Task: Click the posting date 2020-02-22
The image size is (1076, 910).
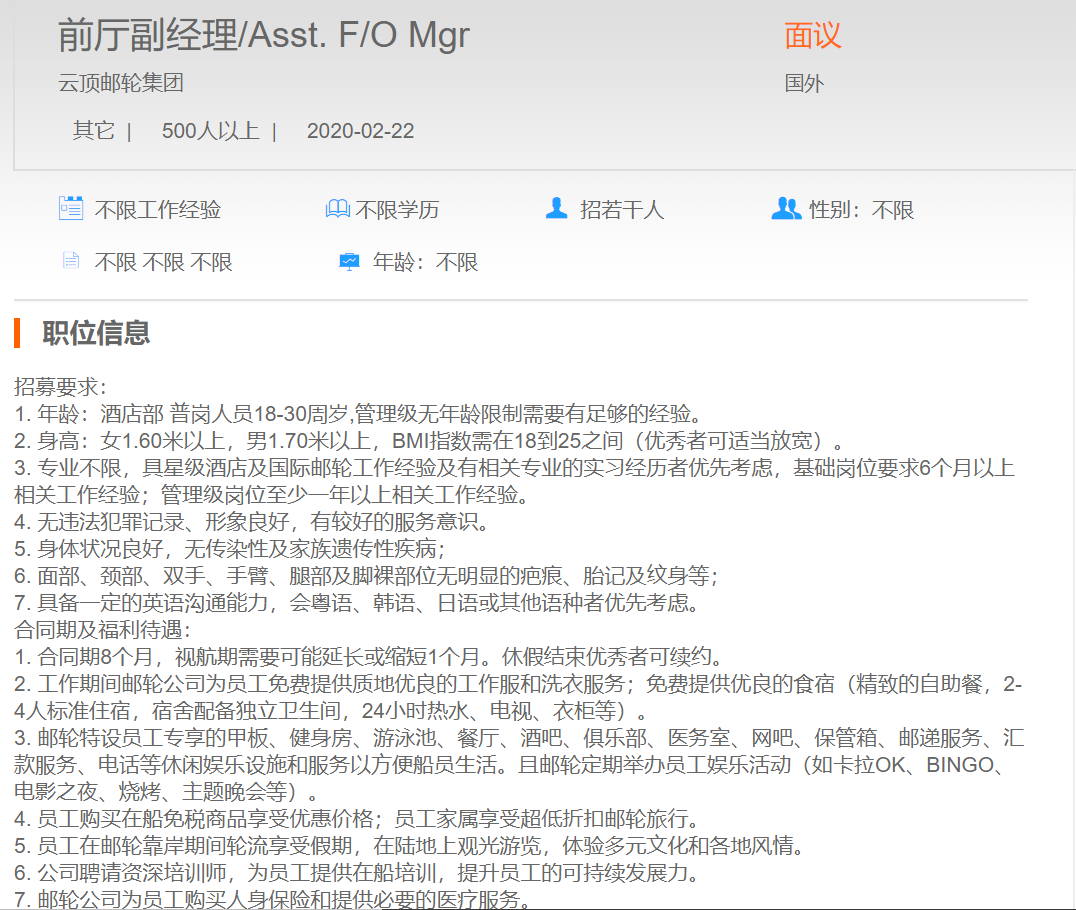Action: click(x=360, y=131)
